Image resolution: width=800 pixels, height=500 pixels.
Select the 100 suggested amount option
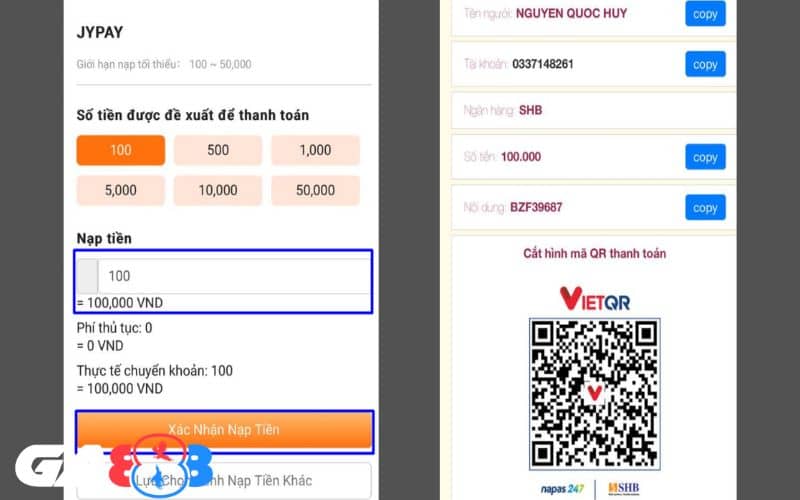pyautogui.click(x=120, y=150)
